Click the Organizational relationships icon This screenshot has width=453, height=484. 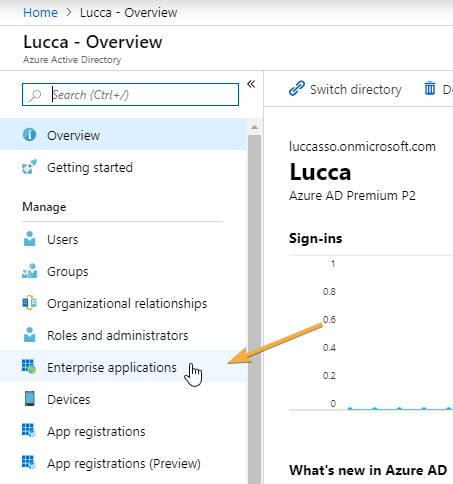[29, 303]
